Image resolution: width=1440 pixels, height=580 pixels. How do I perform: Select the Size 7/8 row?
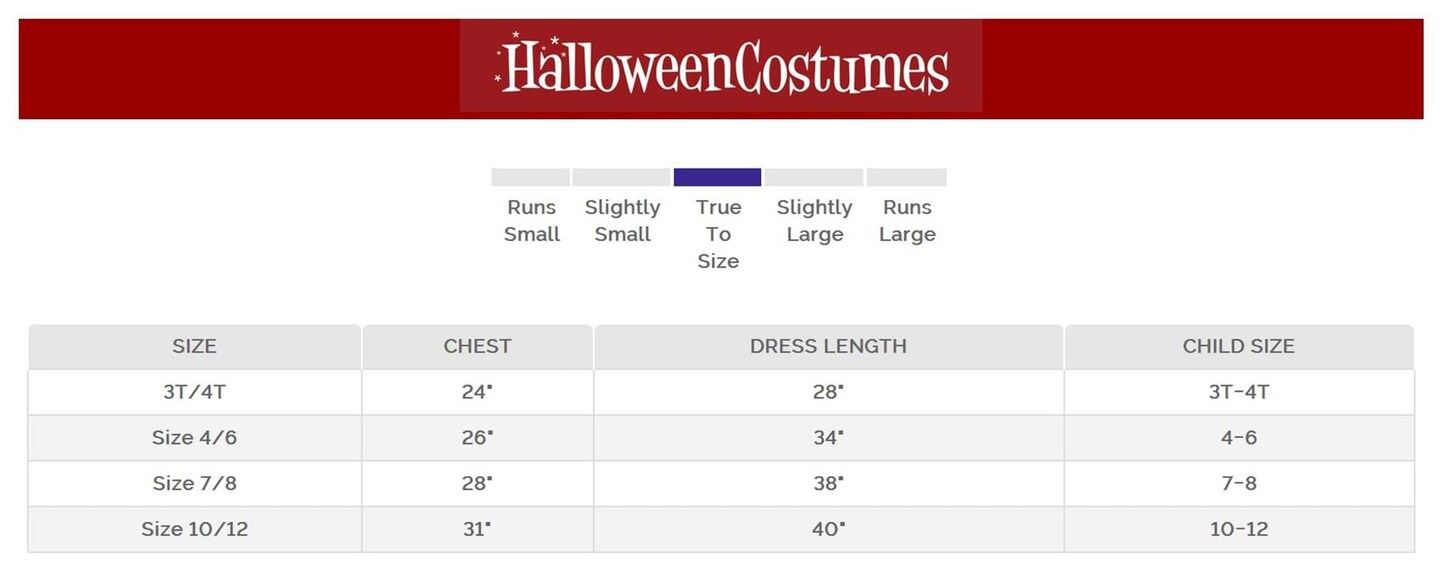point(194,484)
